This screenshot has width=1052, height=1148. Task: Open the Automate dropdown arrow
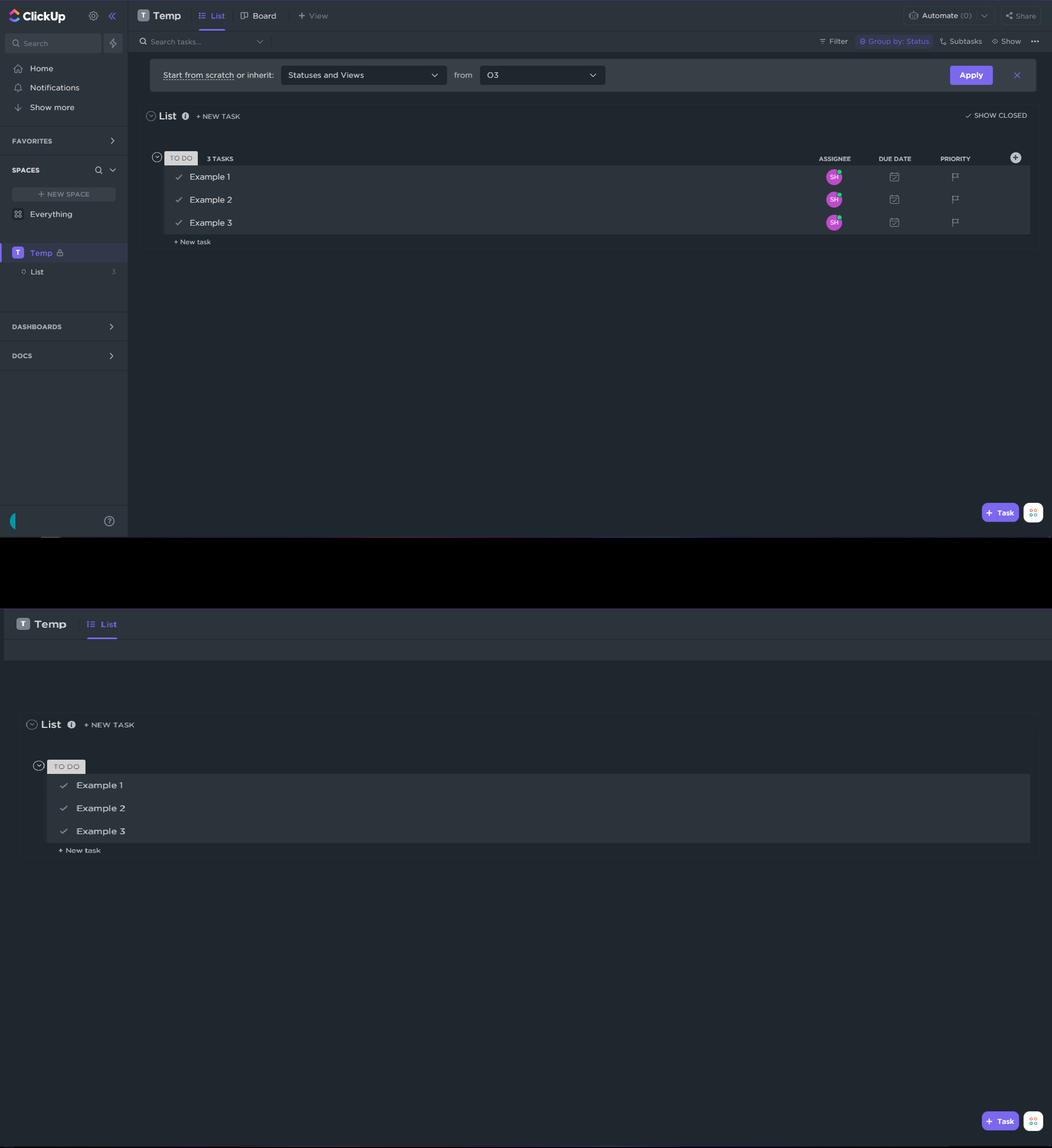coord(984,16)
